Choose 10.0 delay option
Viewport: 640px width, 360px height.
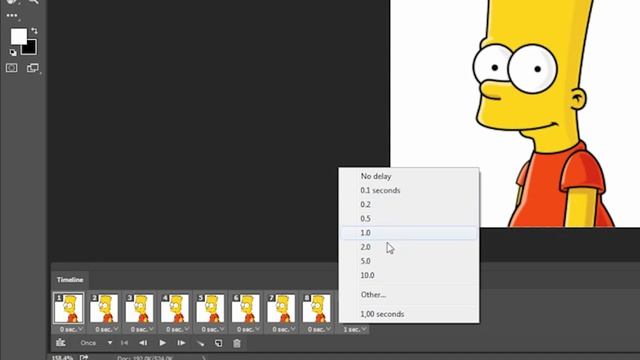[x=409, y=276]
